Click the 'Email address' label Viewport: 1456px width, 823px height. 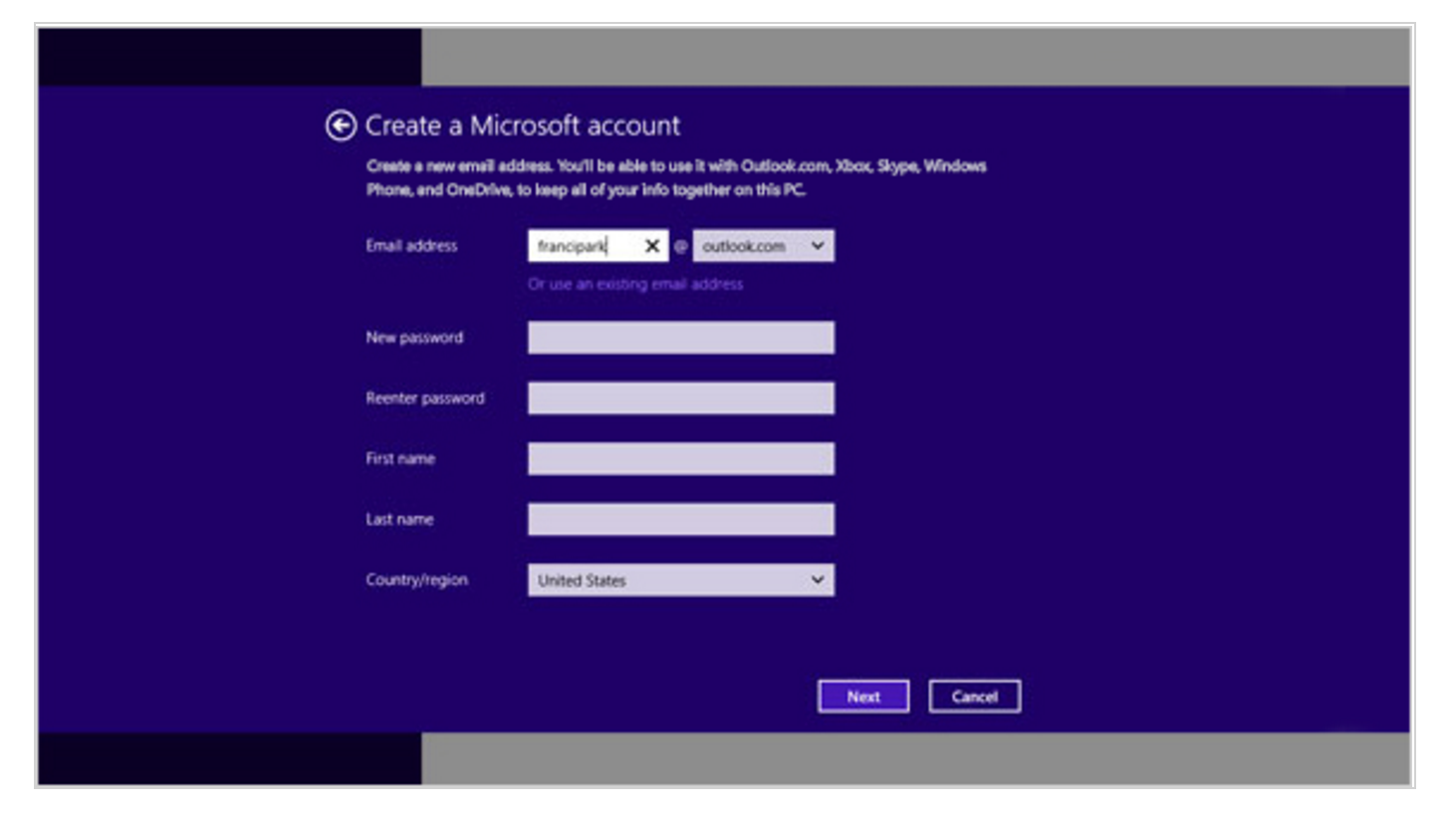click(x=411, y=246)
